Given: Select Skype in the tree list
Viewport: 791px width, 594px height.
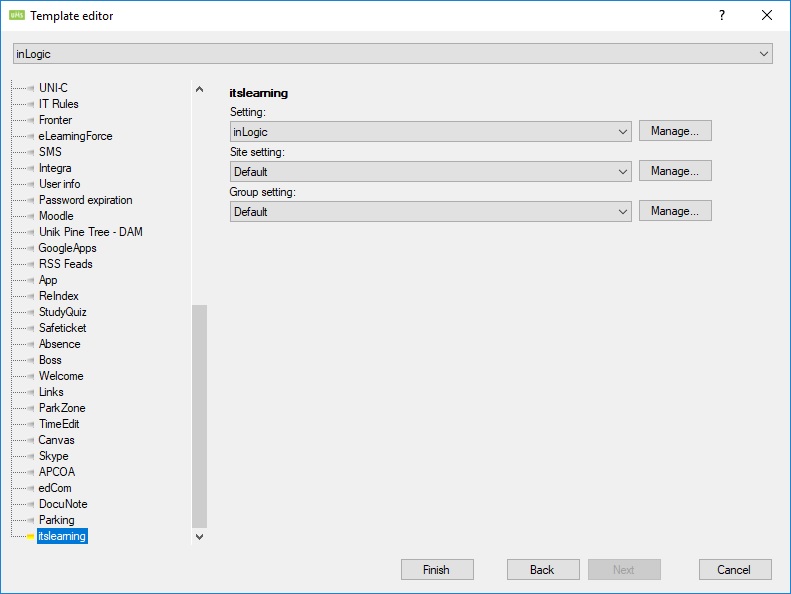Looking at the screenshot, I should (x=54, y=456).
